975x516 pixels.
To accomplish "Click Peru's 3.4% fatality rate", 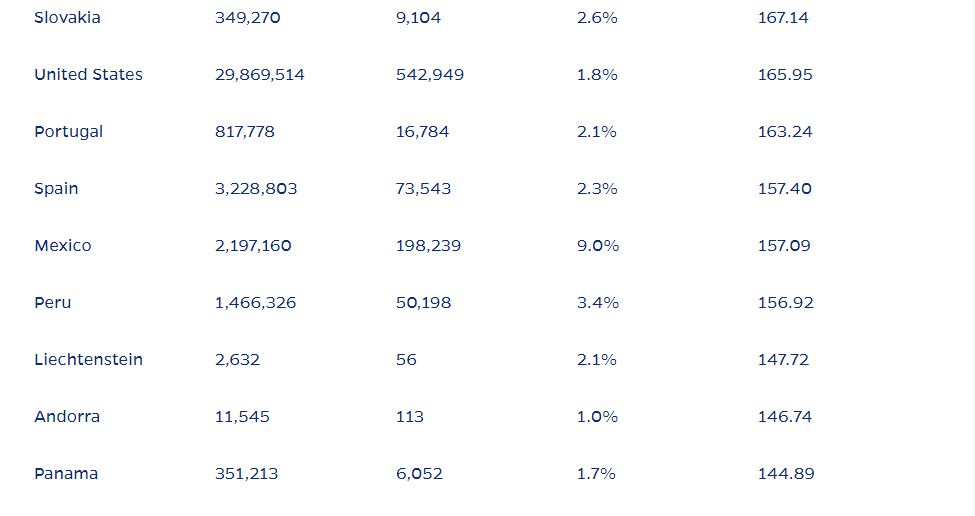I will point(597,303).
